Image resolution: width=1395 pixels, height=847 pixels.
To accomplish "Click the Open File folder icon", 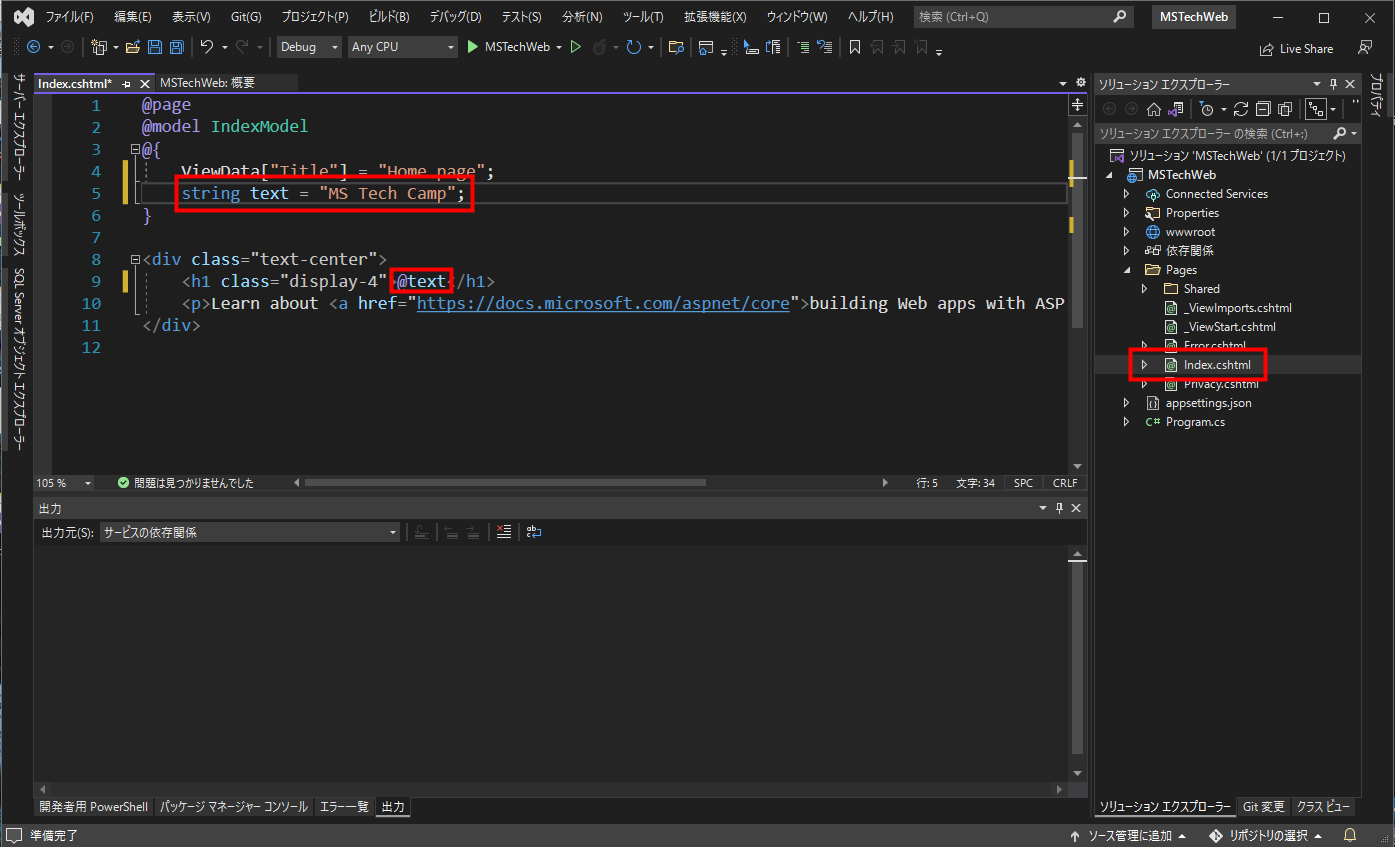I will [x=133, y=47].
